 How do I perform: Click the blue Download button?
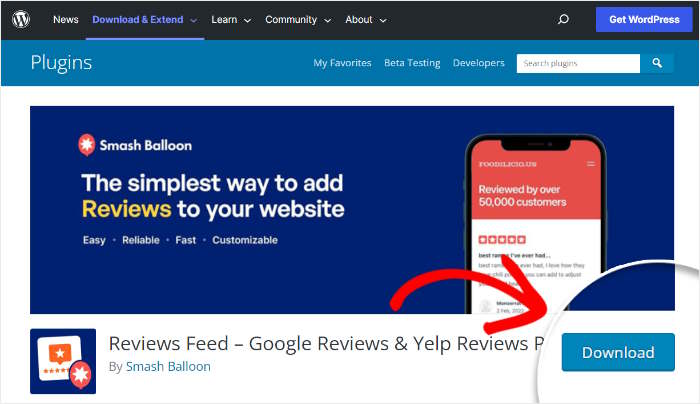(618, 352)
